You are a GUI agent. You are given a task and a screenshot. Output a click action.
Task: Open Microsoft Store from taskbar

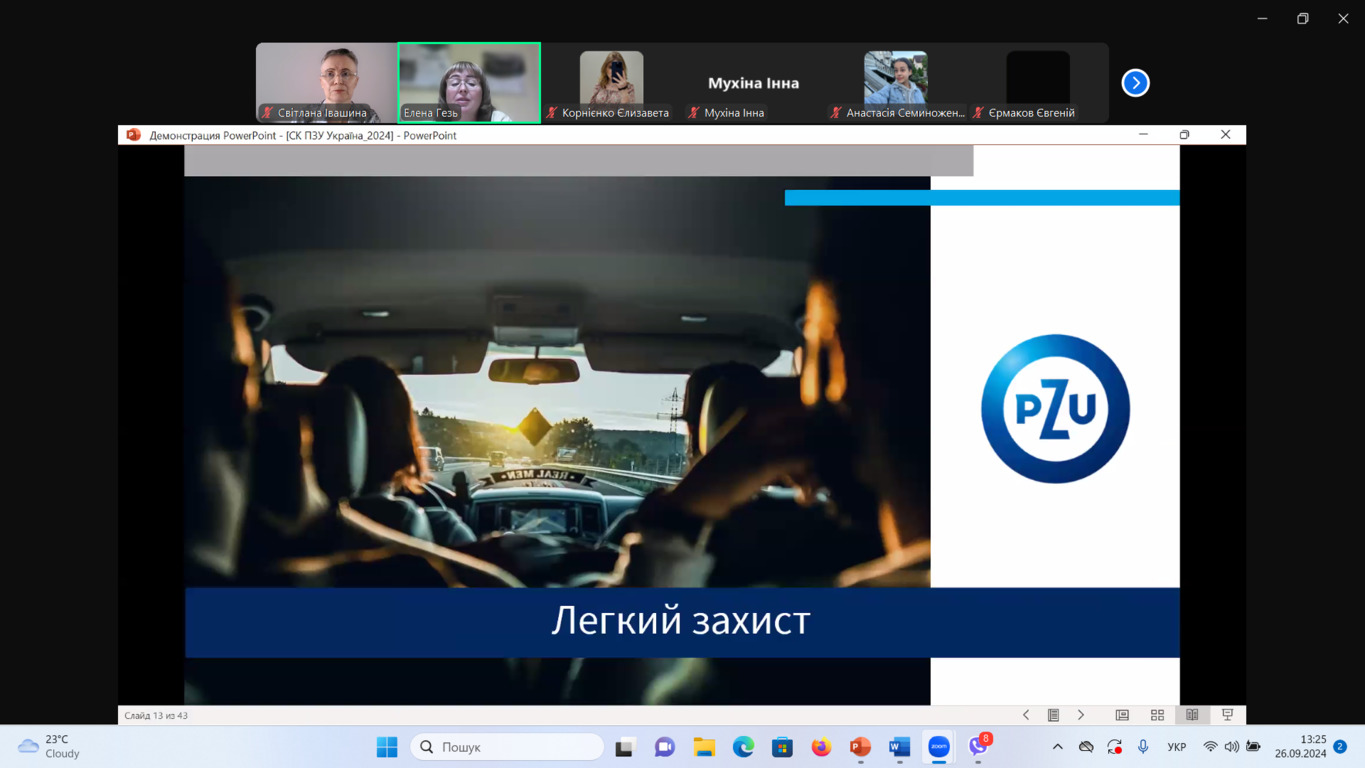point(782,747)
